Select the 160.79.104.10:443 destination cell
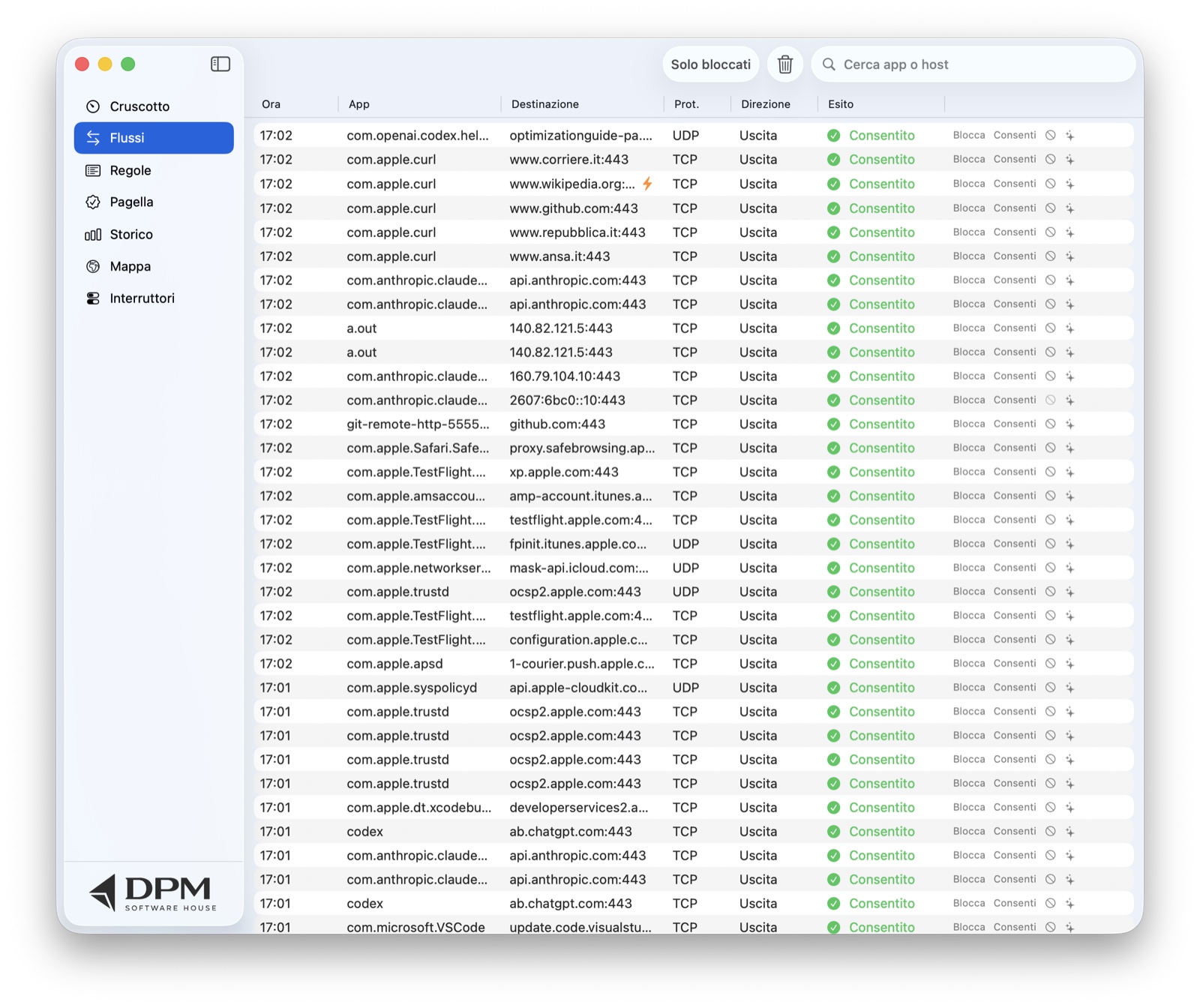 565,376
